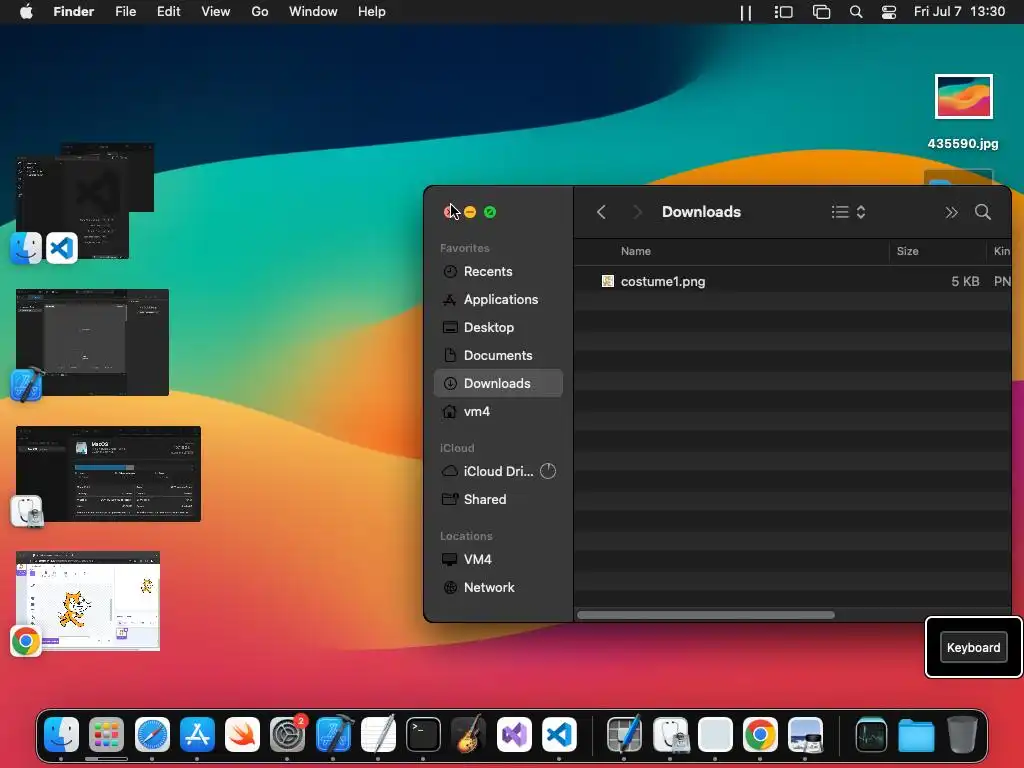Open Activity Monitor from the Dock
Image resolution: width=1024 pixels, height=768 pixels.
pos(871,735)
